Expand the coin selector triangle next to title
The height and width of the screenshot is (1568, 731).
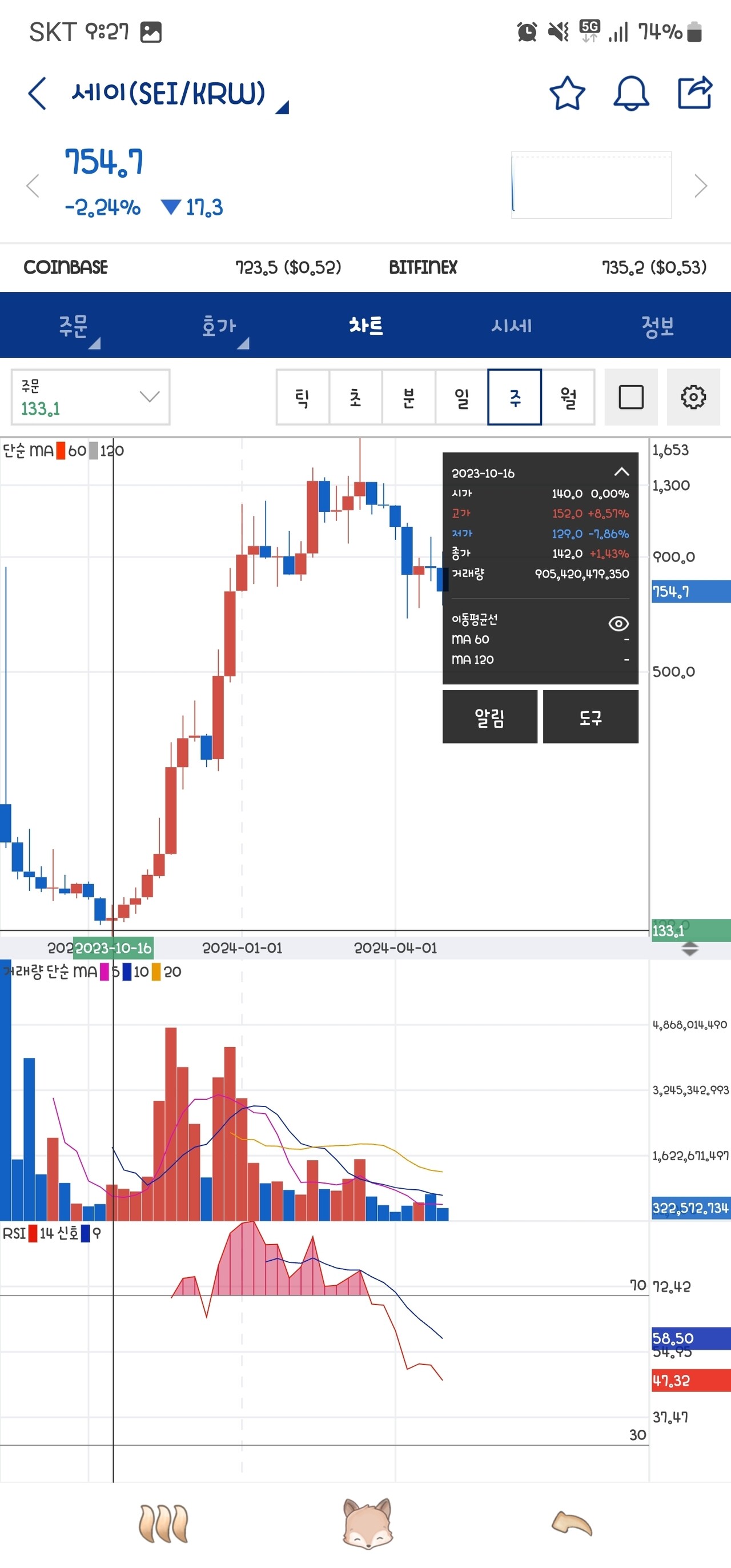pos(283,109)
